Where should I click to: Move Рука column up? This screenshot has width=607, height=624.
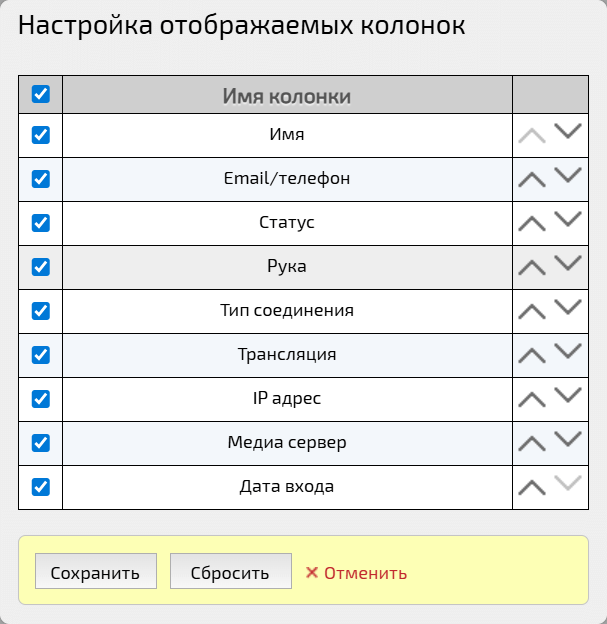tap(532, 268)
